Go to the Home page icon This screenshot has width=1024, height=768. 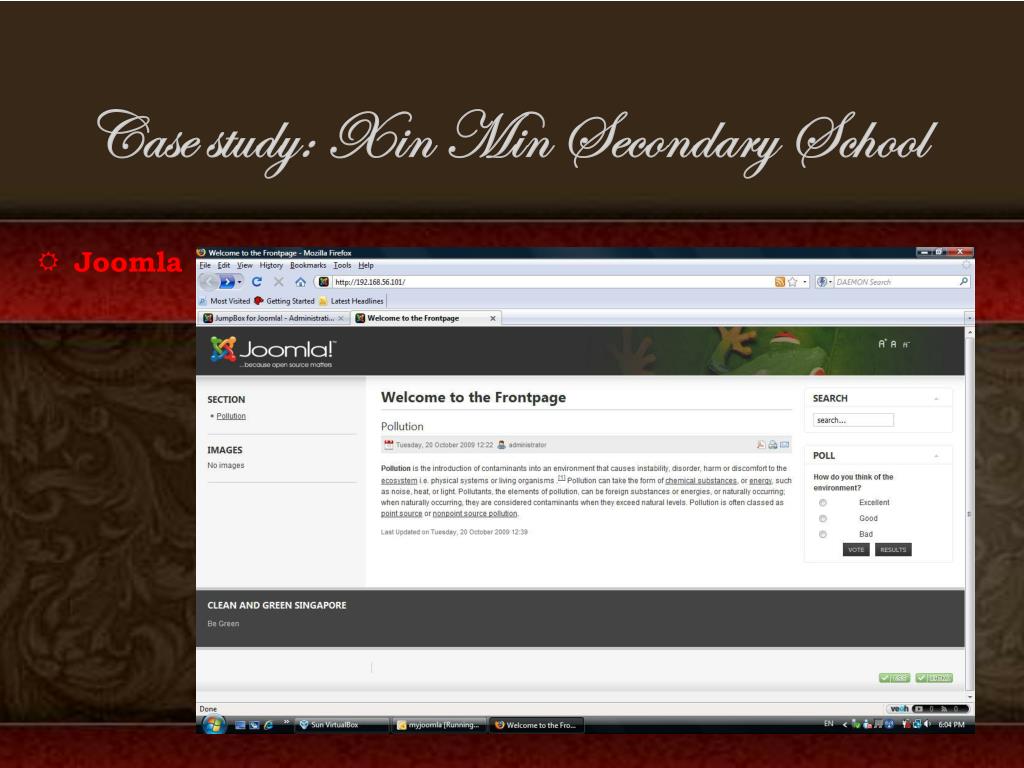300,282
